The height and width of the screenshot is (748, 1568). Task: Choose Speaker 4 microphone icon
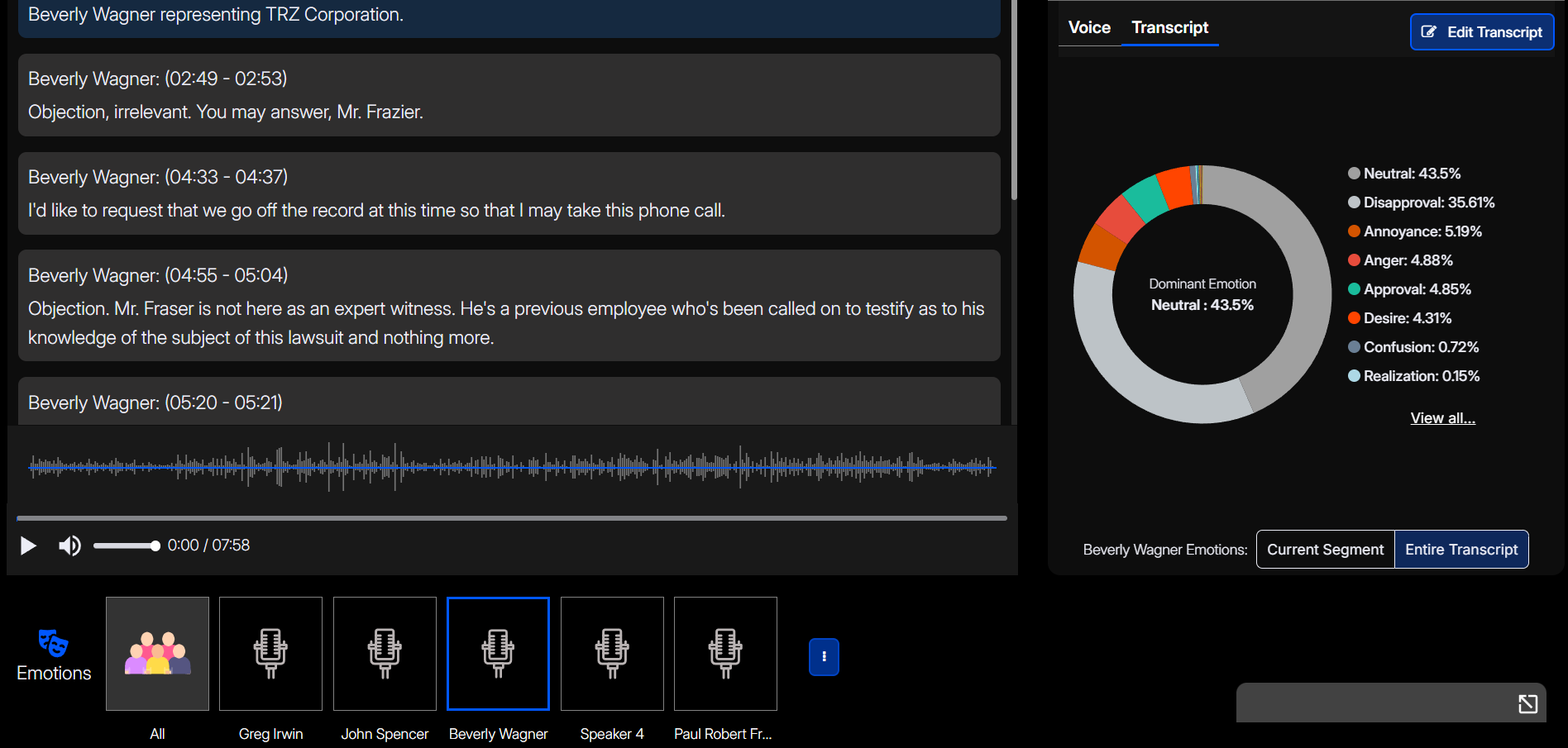[612, 653]
